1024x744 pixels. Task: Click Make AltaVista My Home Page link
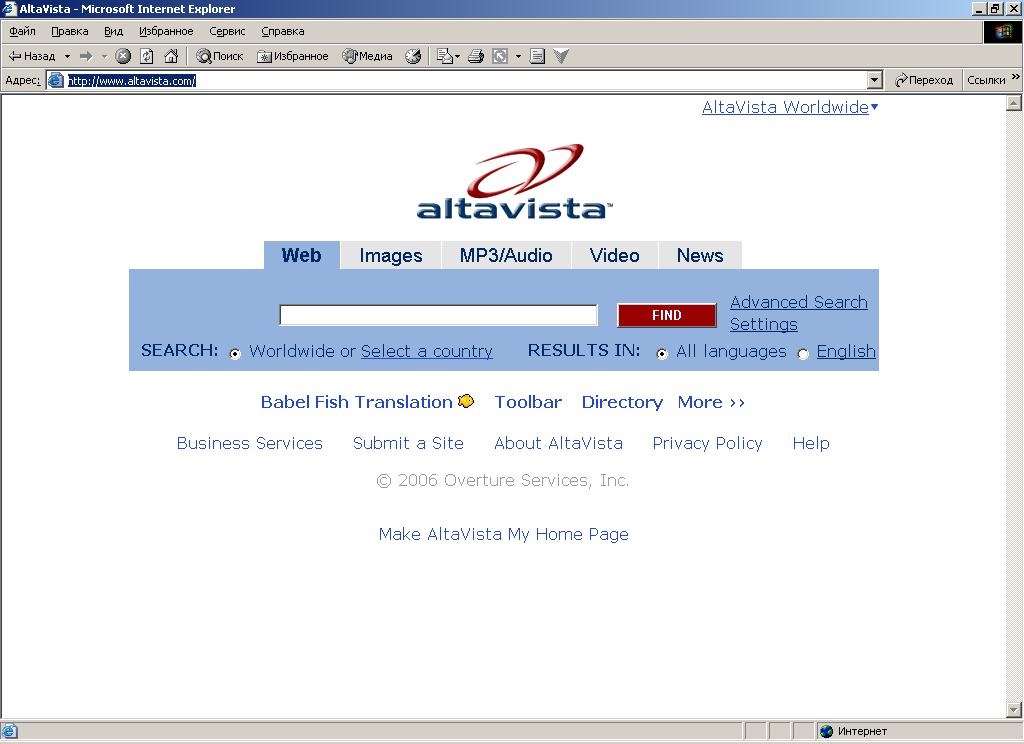click(504, 534)
